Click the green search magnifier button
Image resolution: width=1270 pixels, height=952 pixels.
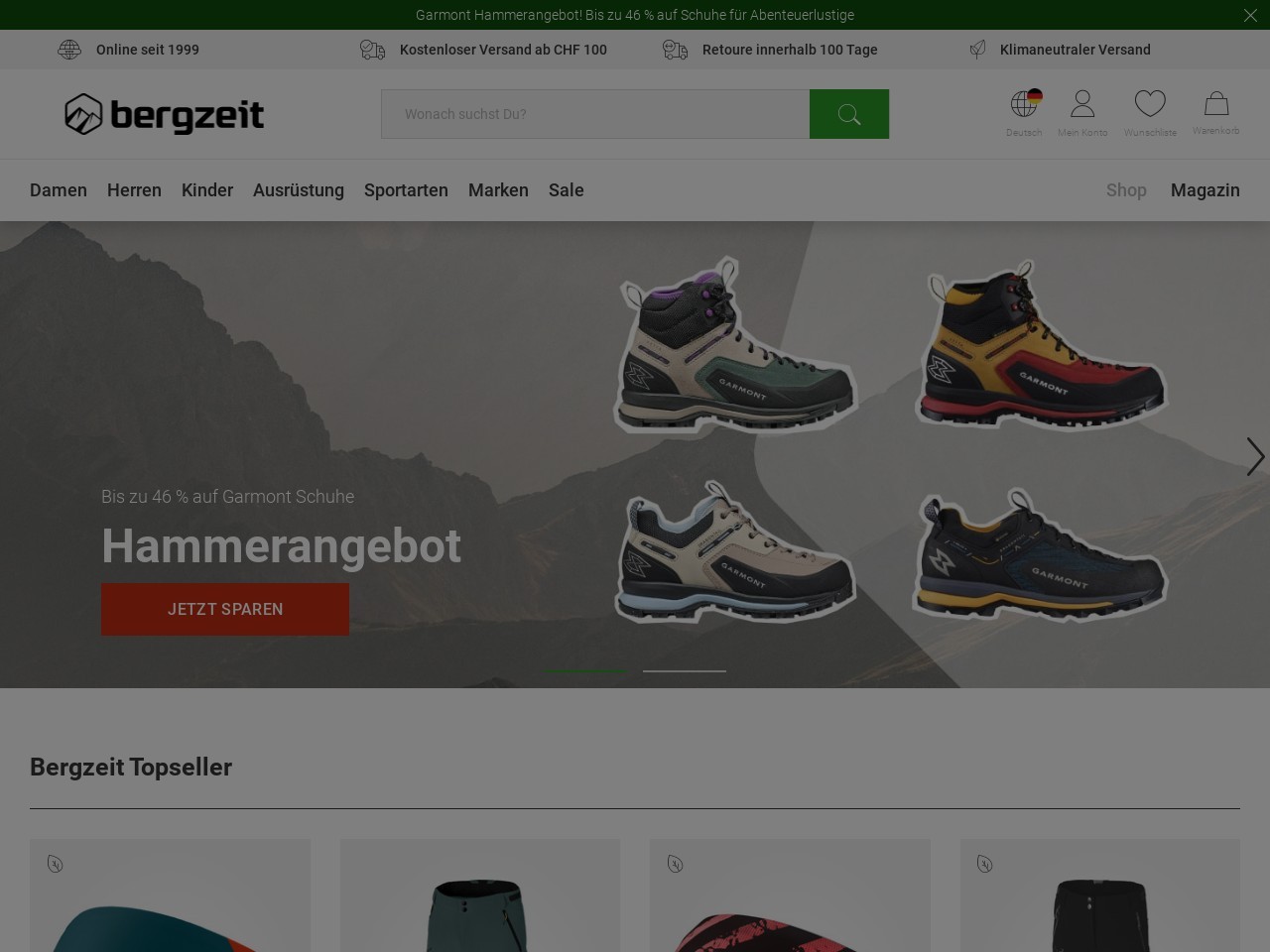(849, 114)
